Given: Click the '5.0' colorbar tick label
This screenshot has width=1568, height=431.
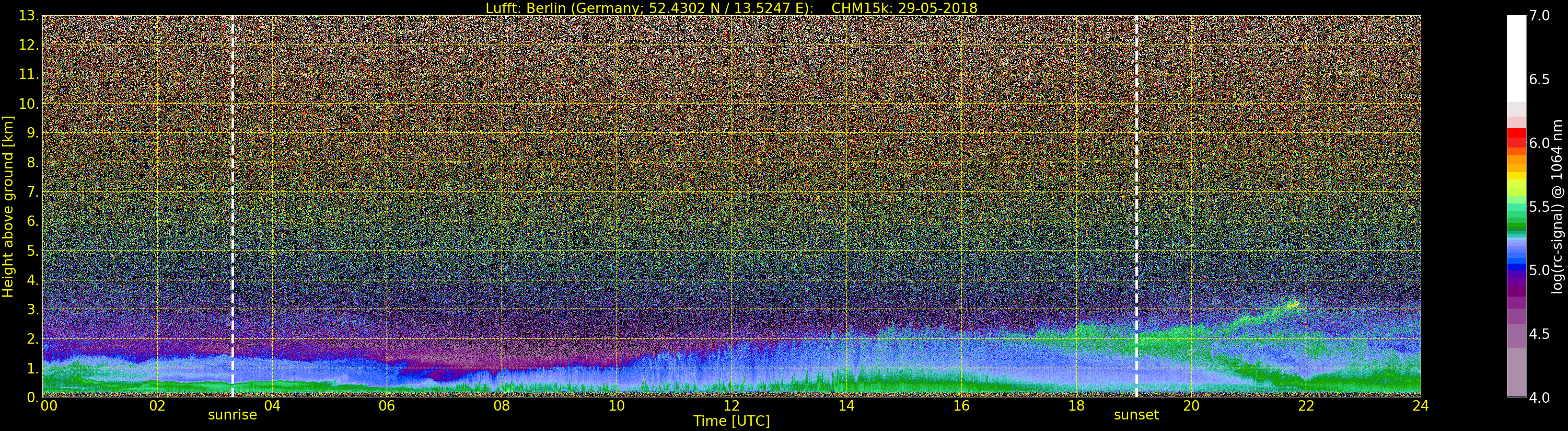Looking at the screenshot, I should (1539, 270).
